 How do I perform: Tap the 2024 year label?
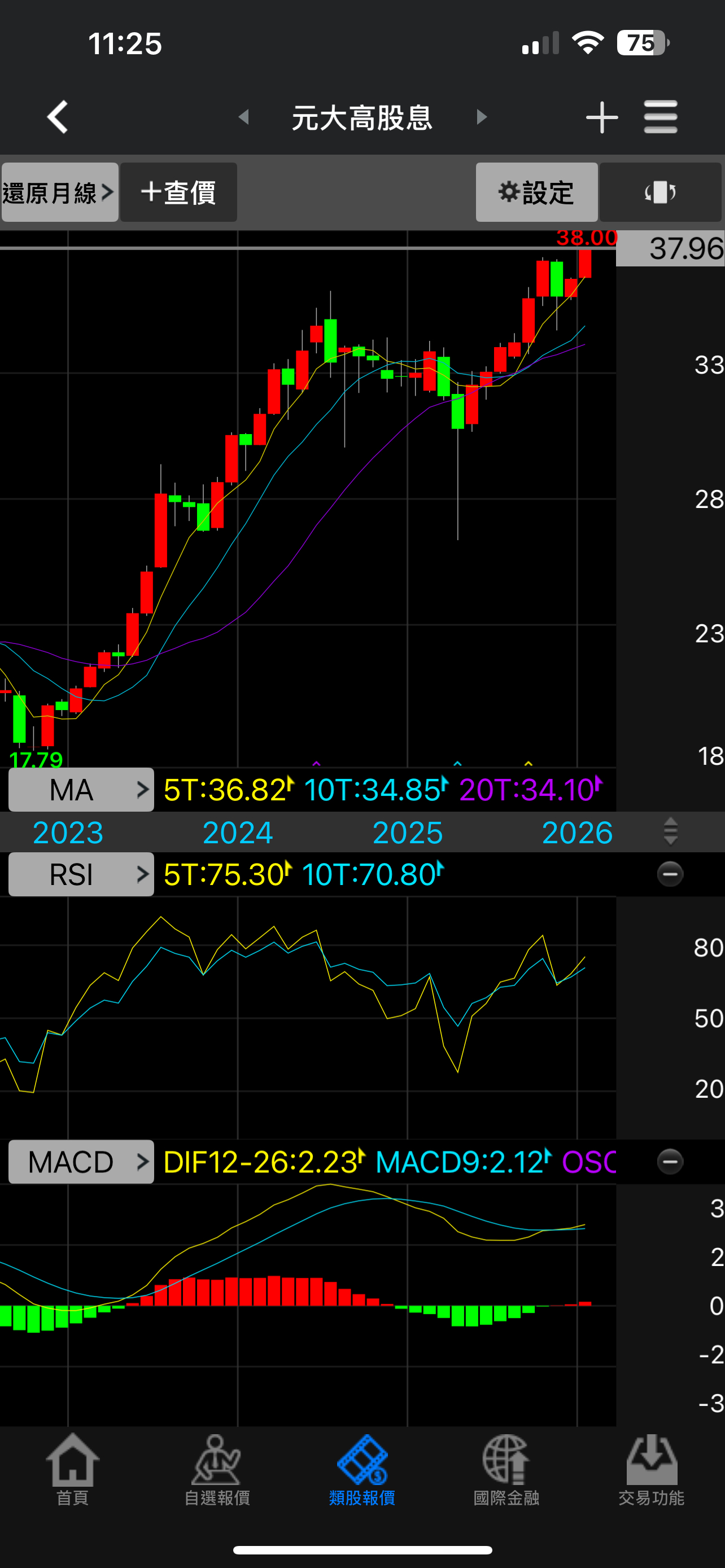tap(237, 832)
